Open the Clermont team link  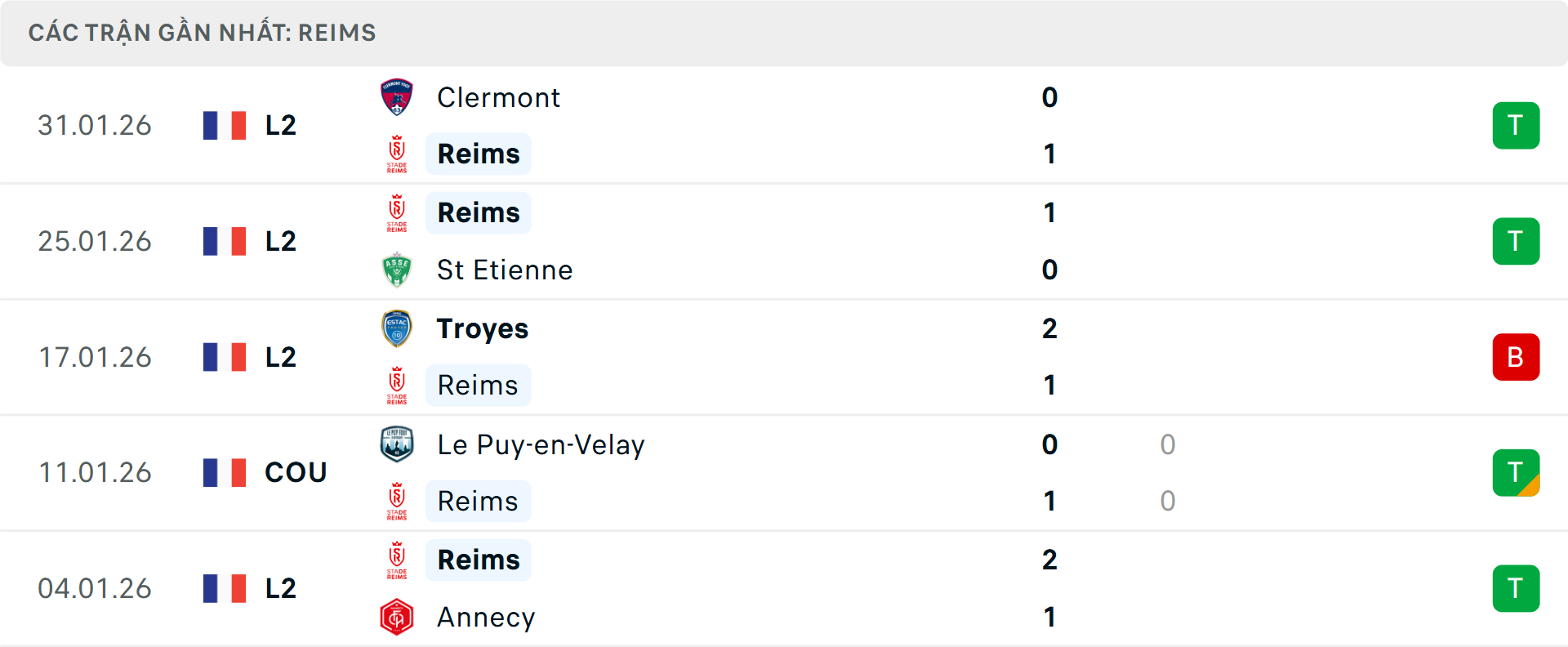click(x=498, y=97)
